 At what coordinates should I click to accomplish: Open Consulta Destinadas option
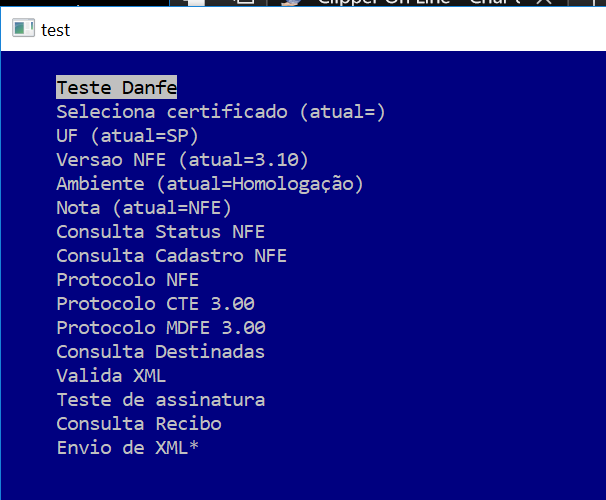pyautogui.click(x=160, y=352)
